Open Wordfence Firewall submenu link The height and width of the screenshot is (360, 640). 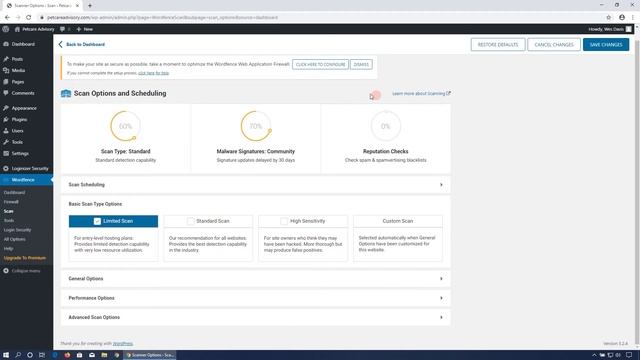click(11, 202)
